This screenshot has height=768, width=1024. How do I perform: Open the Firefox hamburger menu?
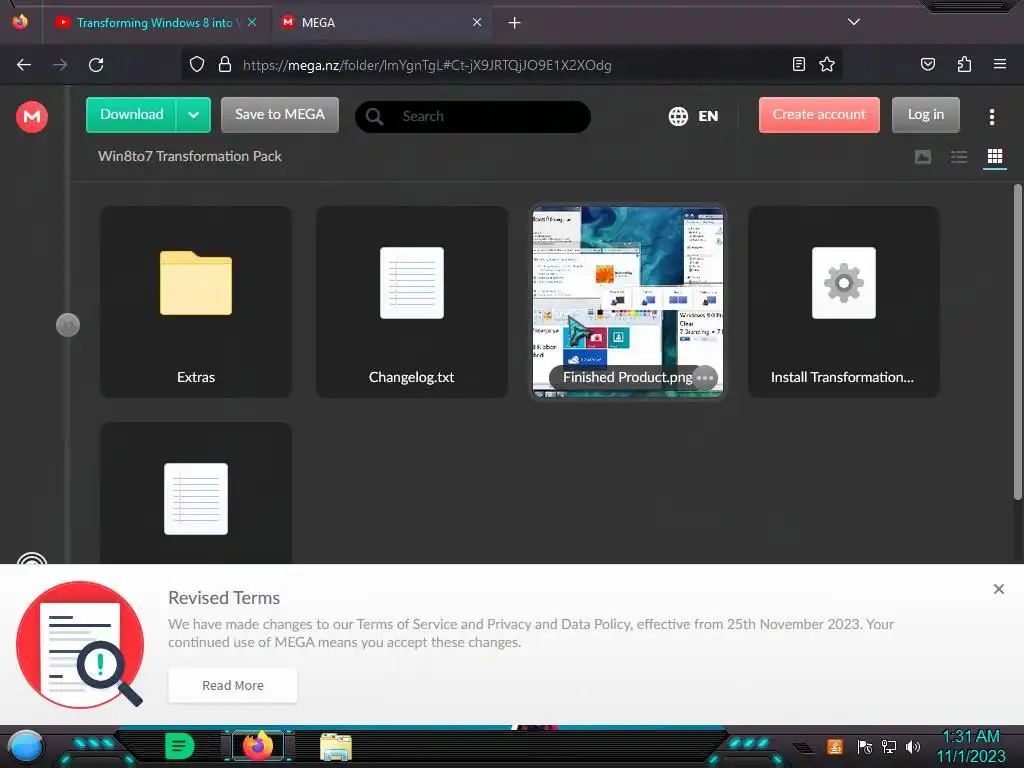pyautogui.click(x=1000, y=65)
